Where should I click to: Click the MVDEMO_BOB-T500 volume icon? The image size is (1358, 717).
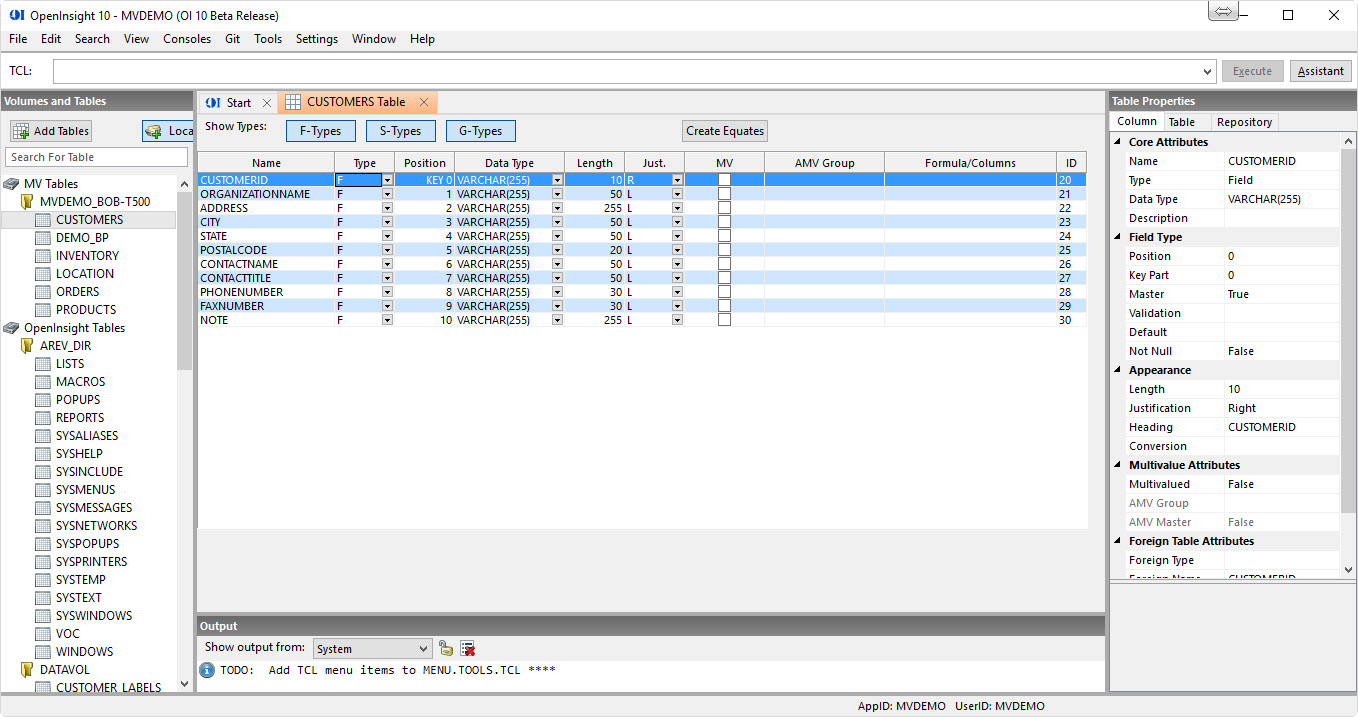point(27,202)
